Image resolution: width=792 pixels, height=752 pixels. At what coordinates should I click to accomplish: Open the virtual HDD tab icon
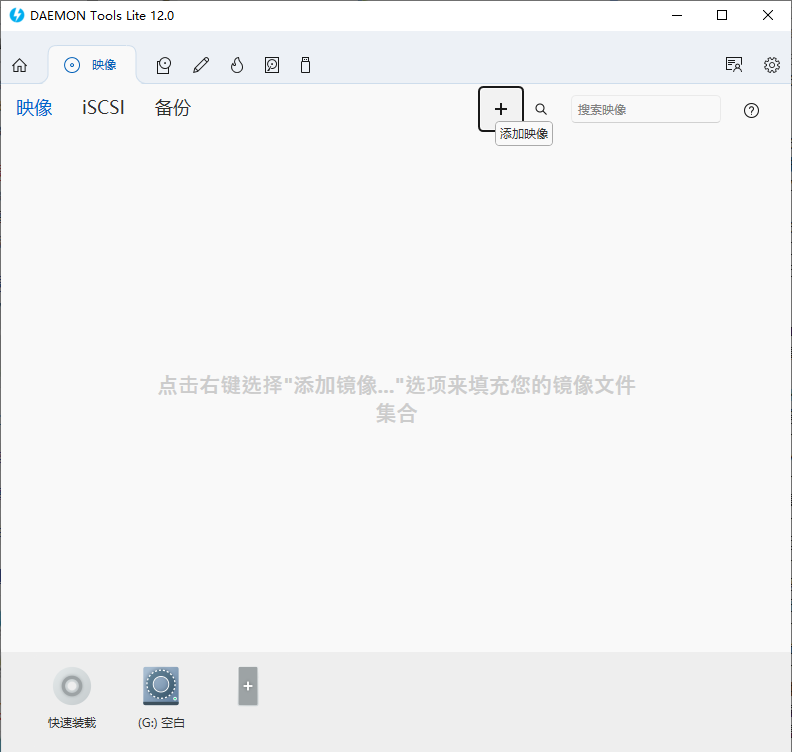point(272,65)
